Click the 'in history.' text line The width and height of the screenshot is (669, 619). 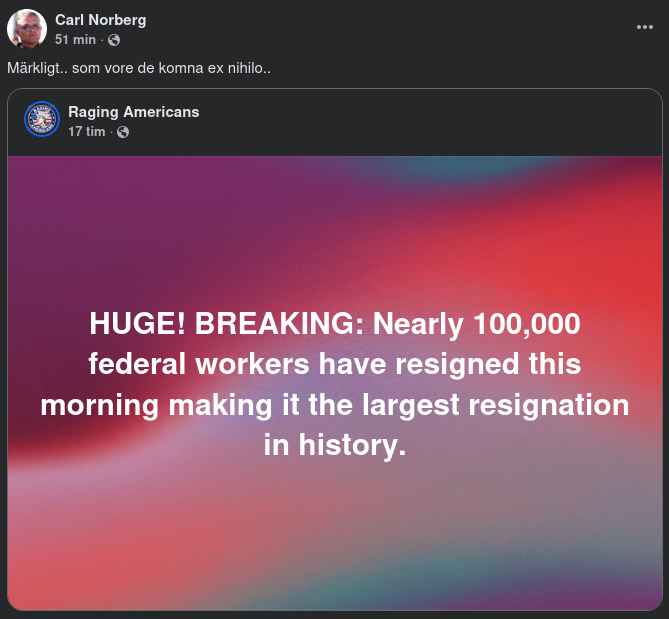coord(334,445)
